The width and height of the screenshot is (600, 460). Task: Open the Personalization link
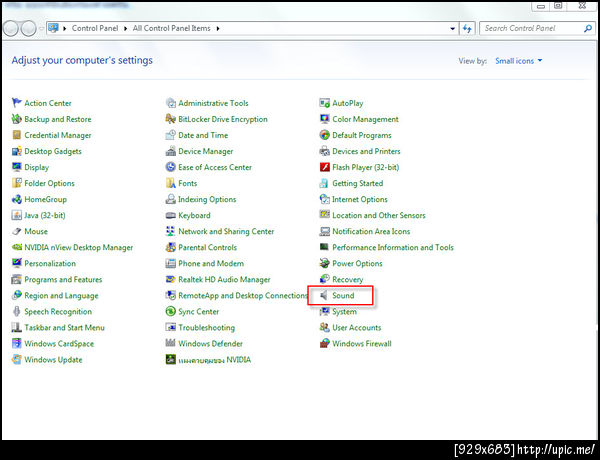click(50, 263)
